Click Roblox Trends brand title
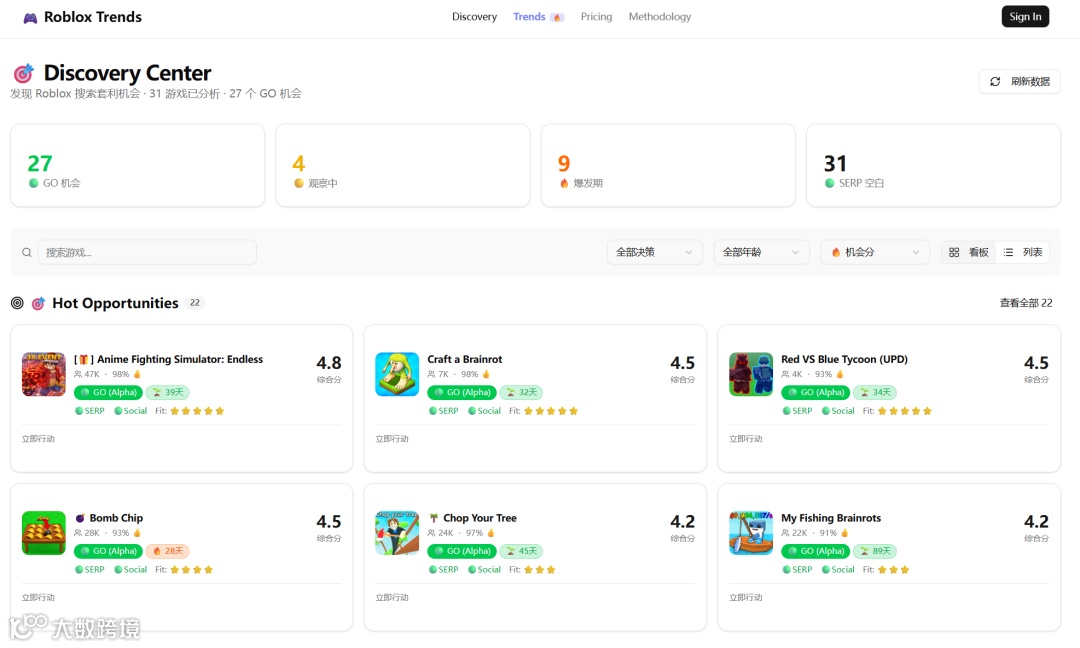This screenshot has height=648, width=1080. click(93, 17)
